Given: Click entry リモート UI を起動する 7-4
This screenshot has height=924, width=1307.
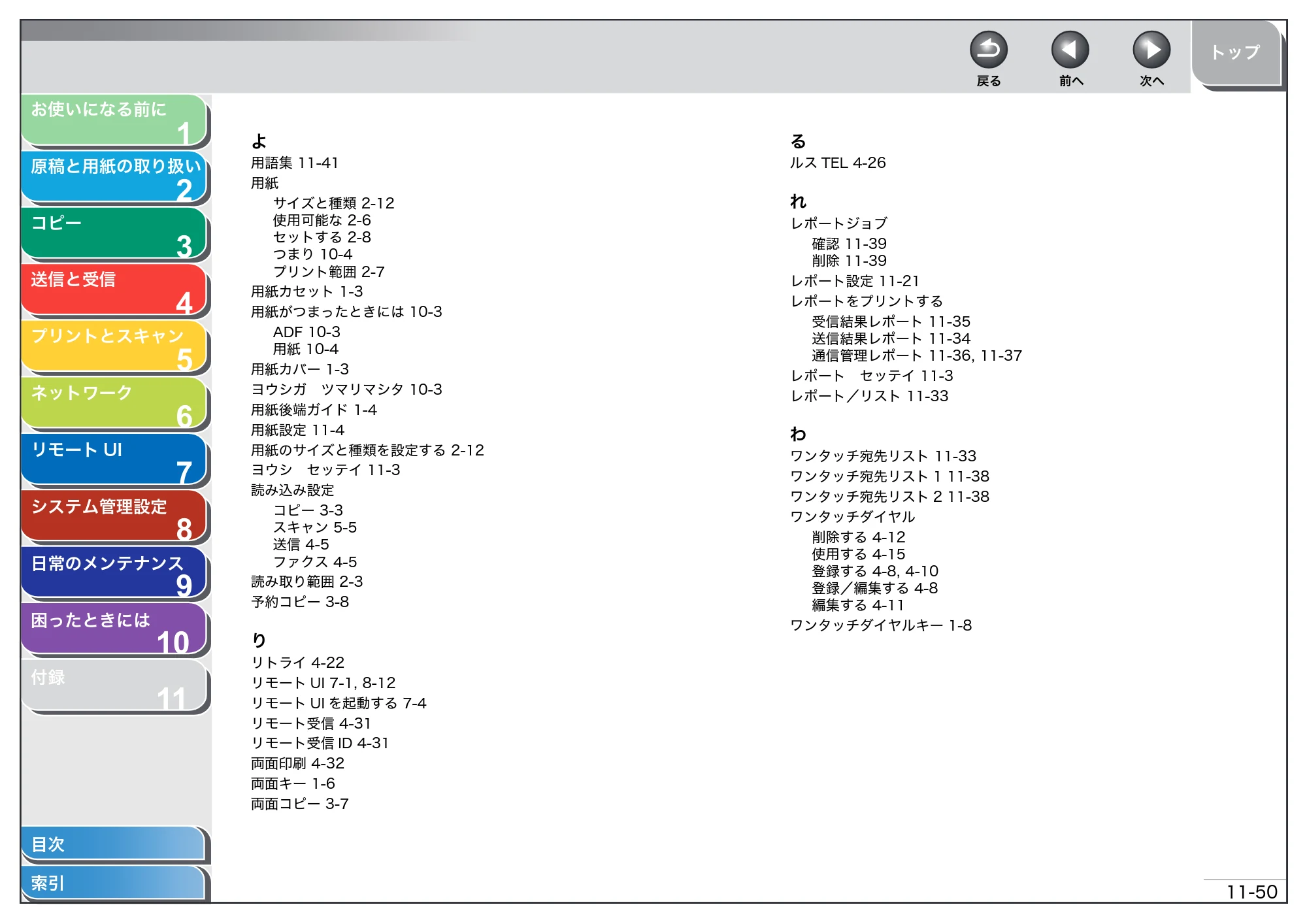Looking at the screenshot, I should [339, 703].
